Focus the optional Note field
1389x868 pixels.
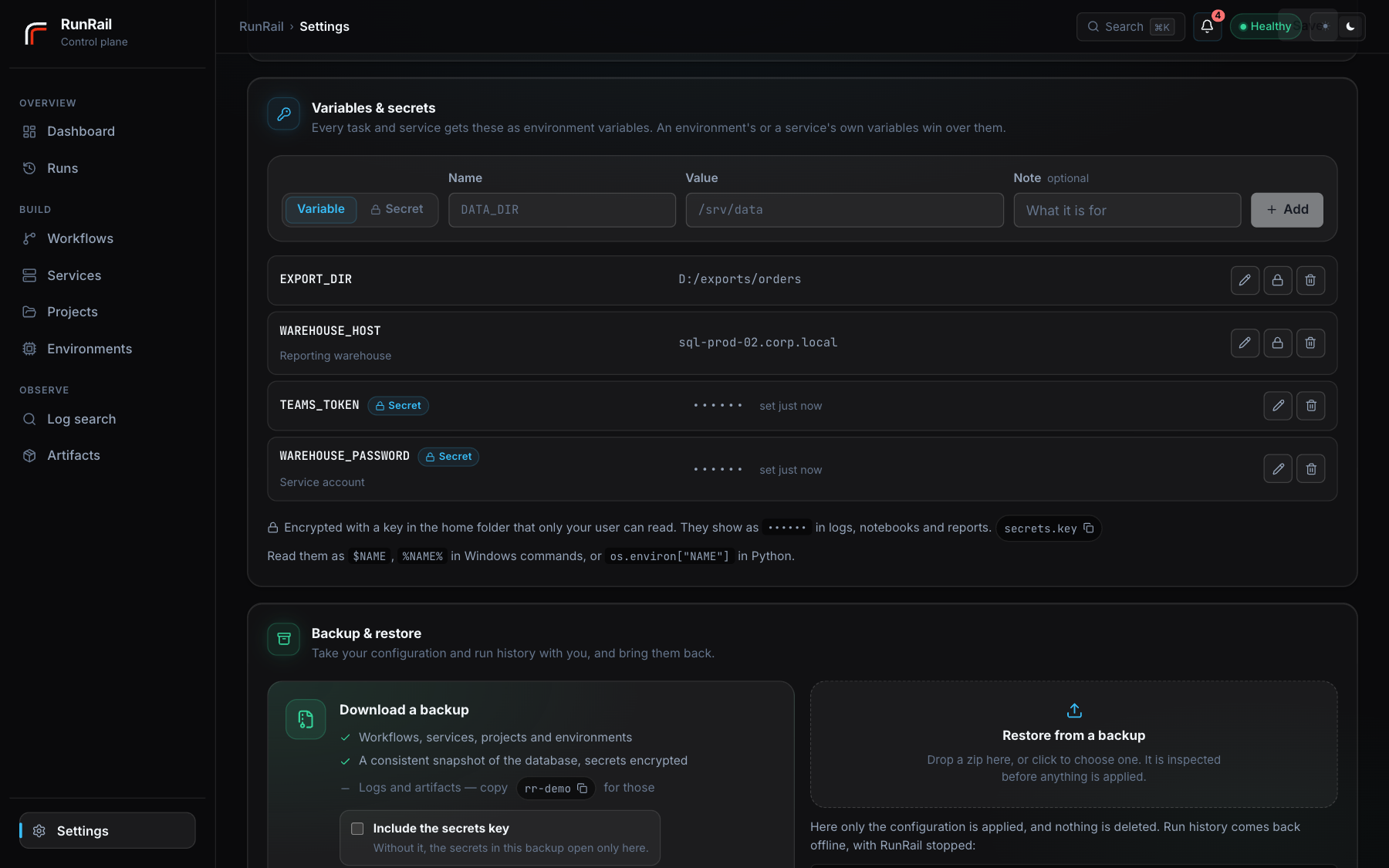tap(1127, 210)
